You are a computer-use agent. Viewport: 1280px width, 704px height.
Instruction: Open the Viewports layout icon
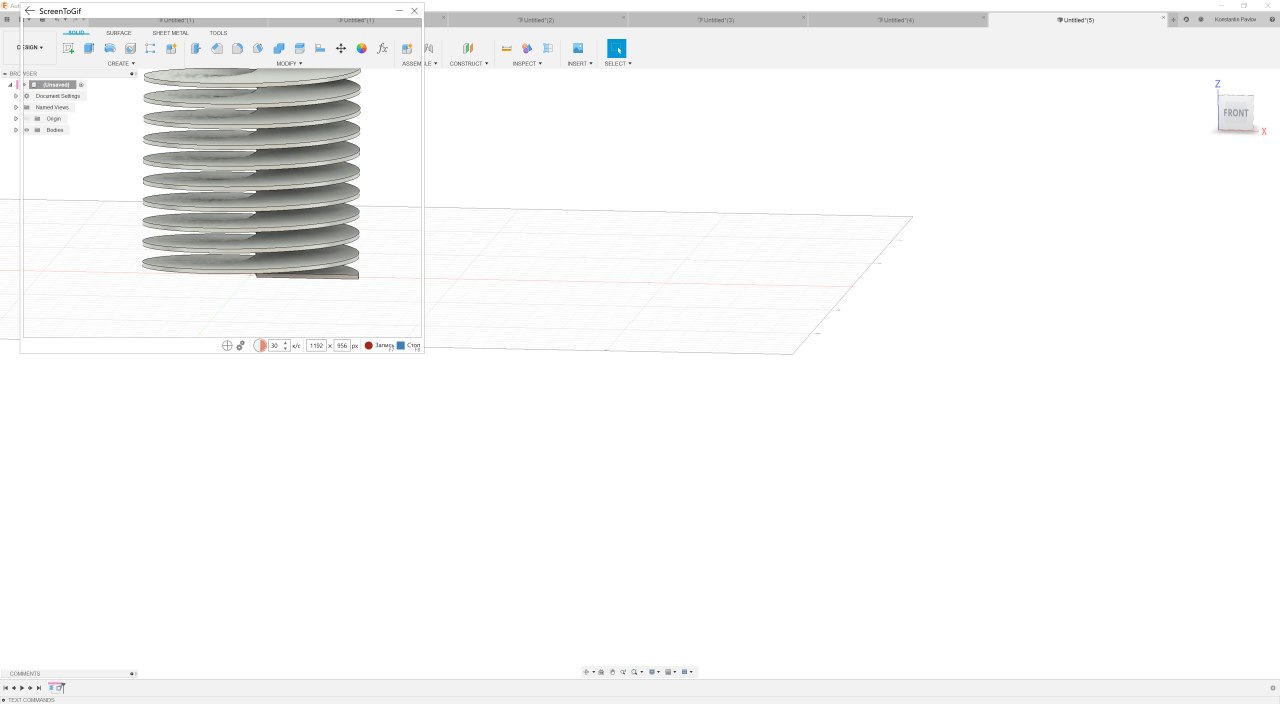pos(686,672)
